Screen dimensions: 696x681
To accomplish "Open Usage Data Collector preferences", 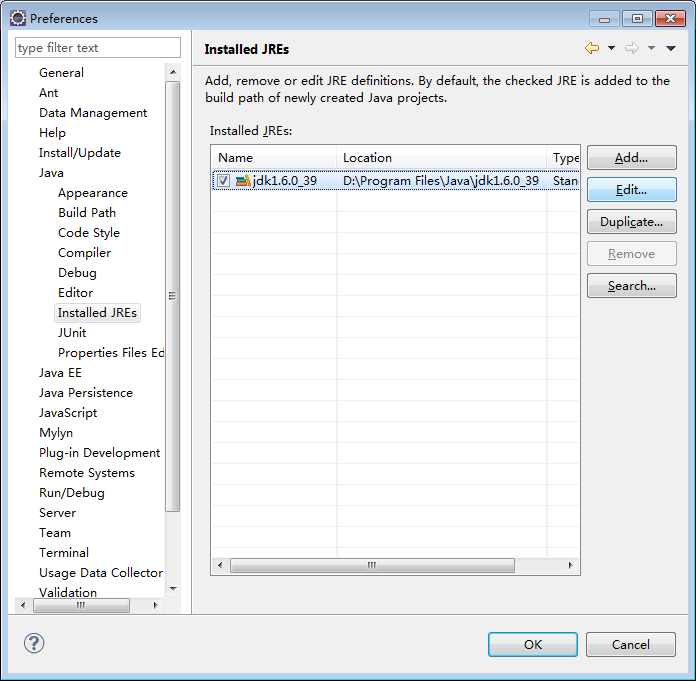I will click(101, 572).
